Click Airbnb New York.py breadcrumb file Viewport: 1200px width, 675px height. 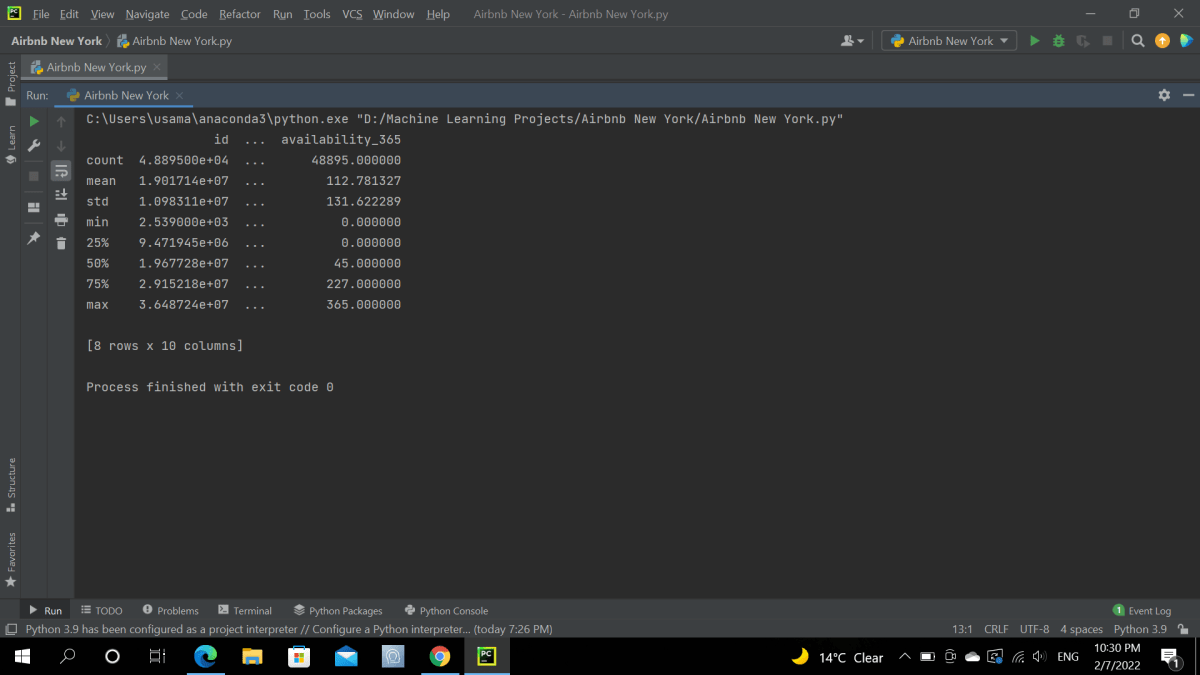tap(174, 41)
